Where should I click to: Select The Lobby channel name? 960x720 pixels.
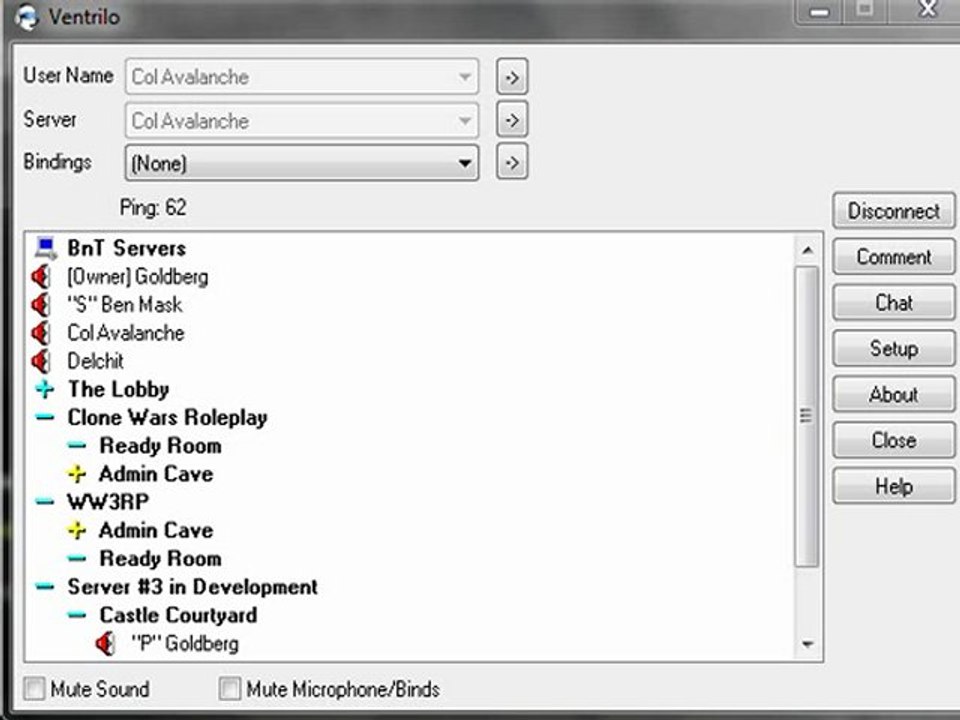point(118,389)
